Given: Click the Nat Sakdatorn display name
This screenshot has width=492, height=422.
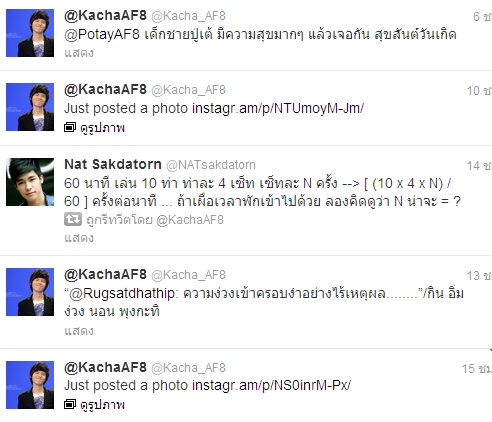Looking at the screenshot, I should (113, 164).
